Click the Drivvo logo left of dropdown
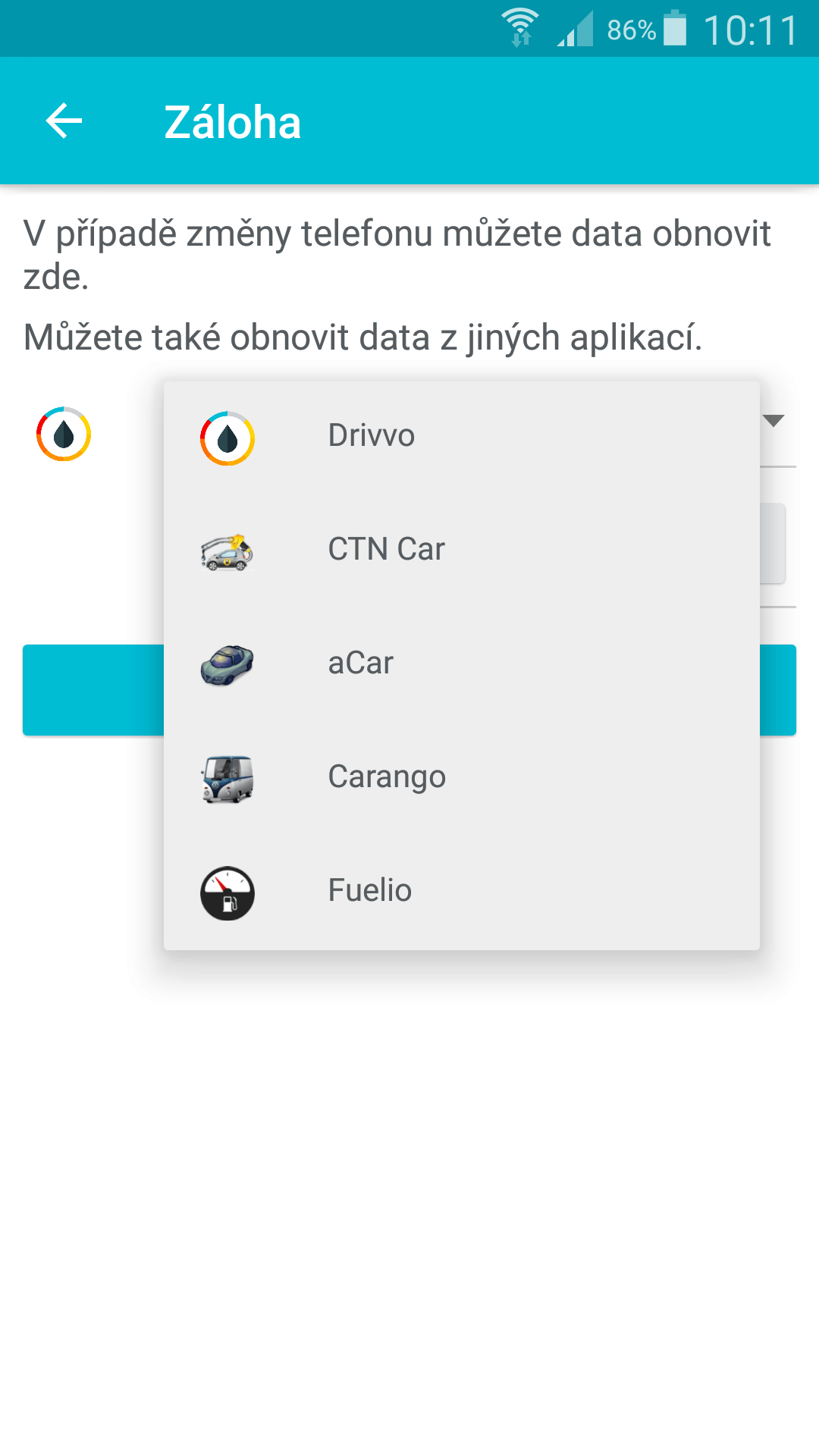The image size is (819, 1456). [64, 434]
